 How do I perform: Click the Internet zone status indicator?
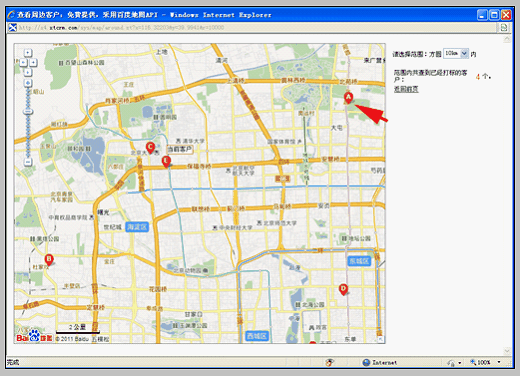click(x=380, y=362)
